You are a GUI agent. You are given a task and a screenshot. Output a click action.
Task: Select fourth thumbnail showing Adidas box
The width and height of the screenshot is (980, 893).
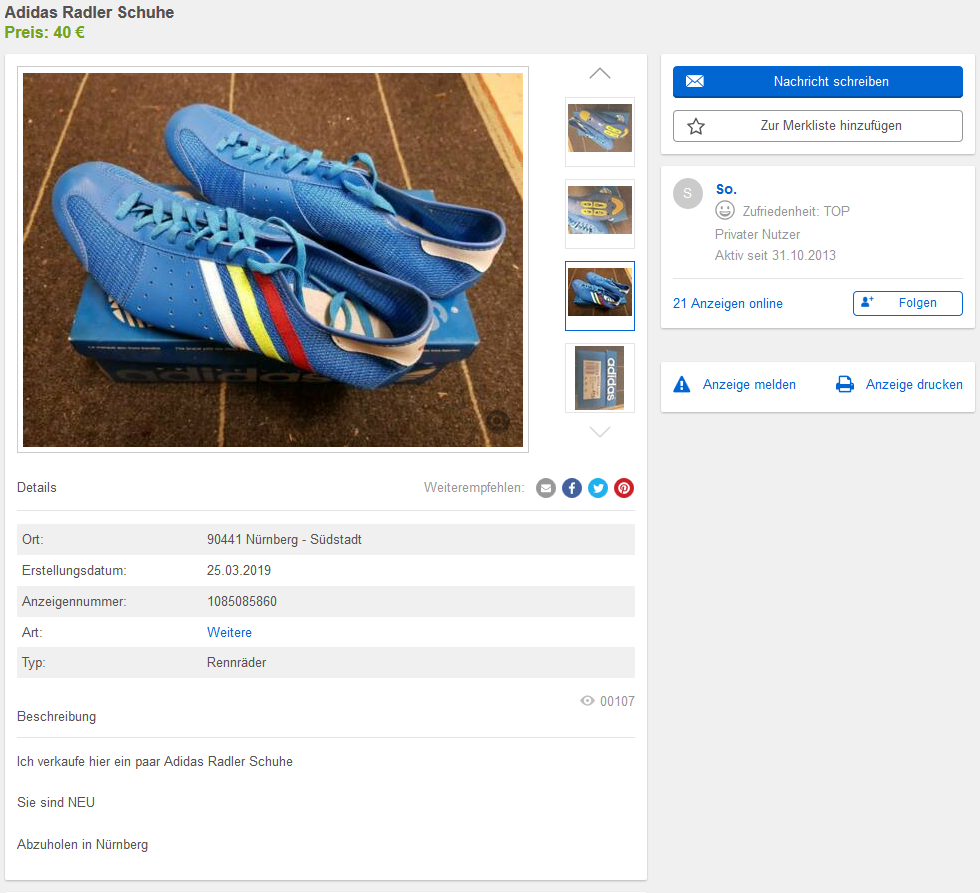click(600, 377)
